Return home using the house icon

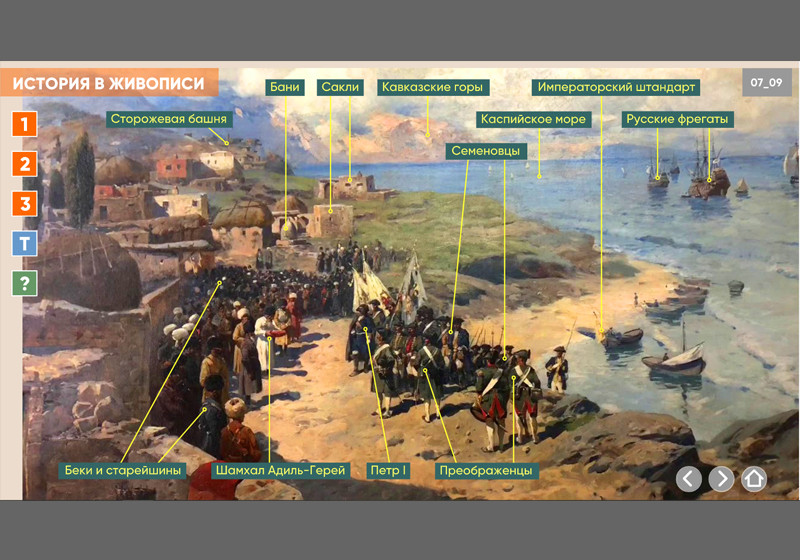pos(754,479)
